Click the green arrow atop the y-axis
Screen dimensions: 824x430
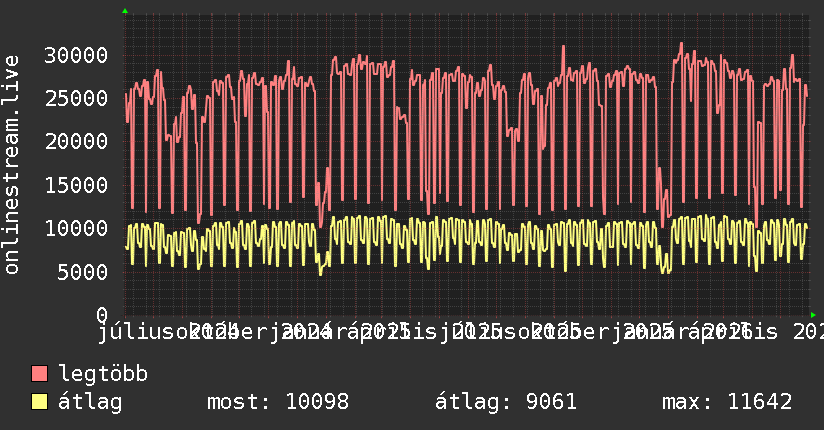pos(125,11)
